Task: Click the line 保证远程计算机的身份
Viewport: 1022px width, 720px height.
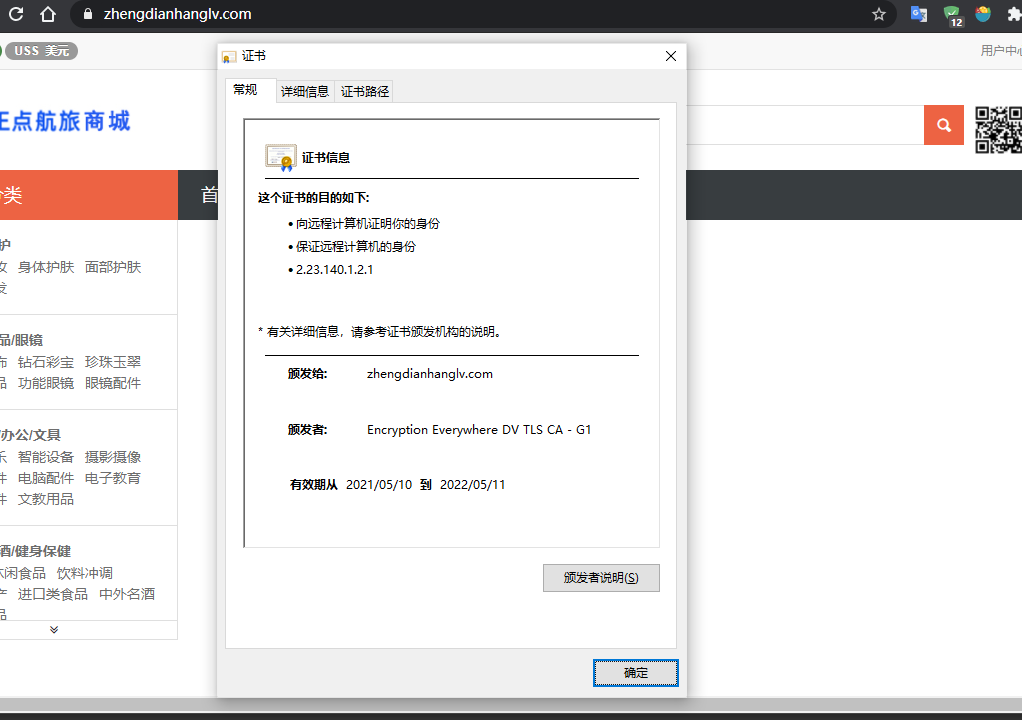Action: [356, 247]
